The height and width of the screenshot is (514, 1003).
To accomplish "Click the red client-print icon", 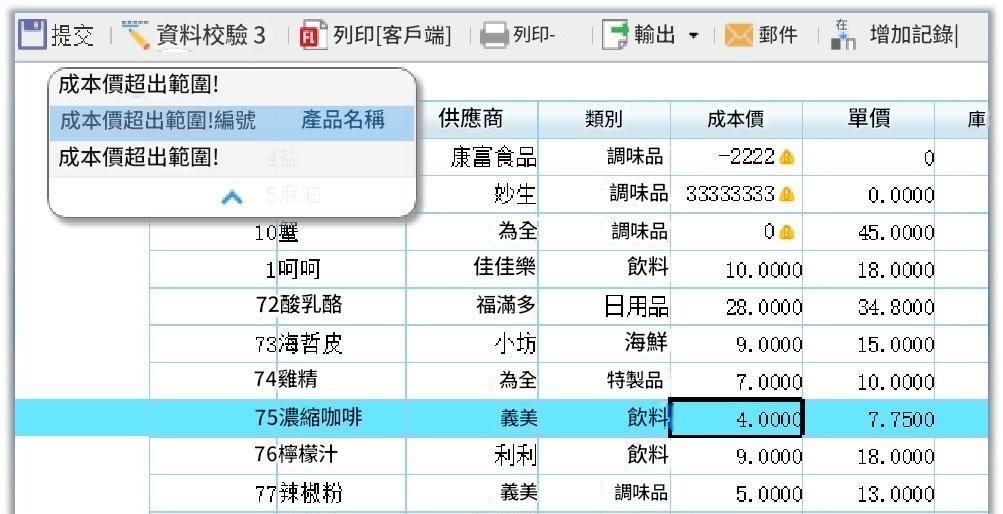I will click(313, 35).
